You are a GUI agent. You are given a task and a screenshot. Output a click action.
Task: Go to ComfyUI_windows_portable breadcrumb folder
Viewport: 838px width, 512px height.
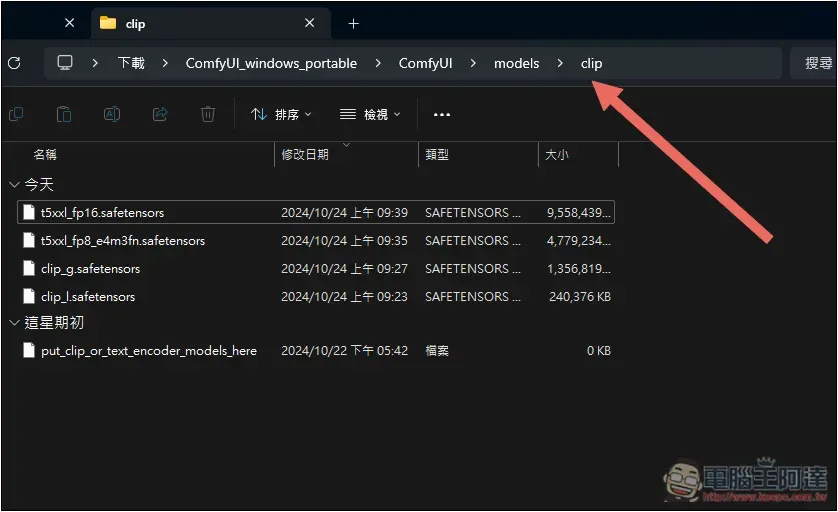(x=271, y=63)
